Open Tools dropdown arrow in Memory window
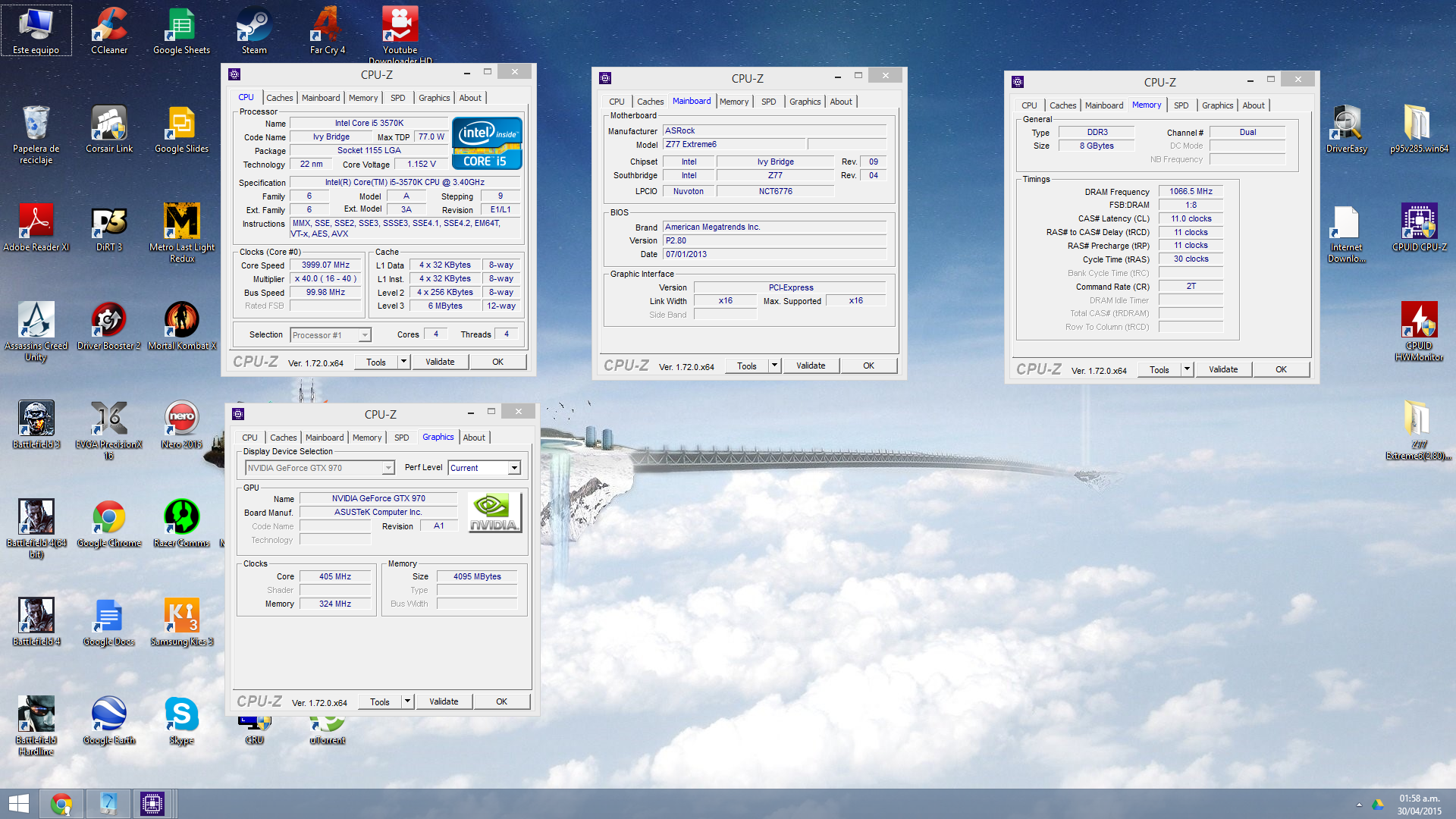This screenshot has width=1456, height=819. point(1187,369)
